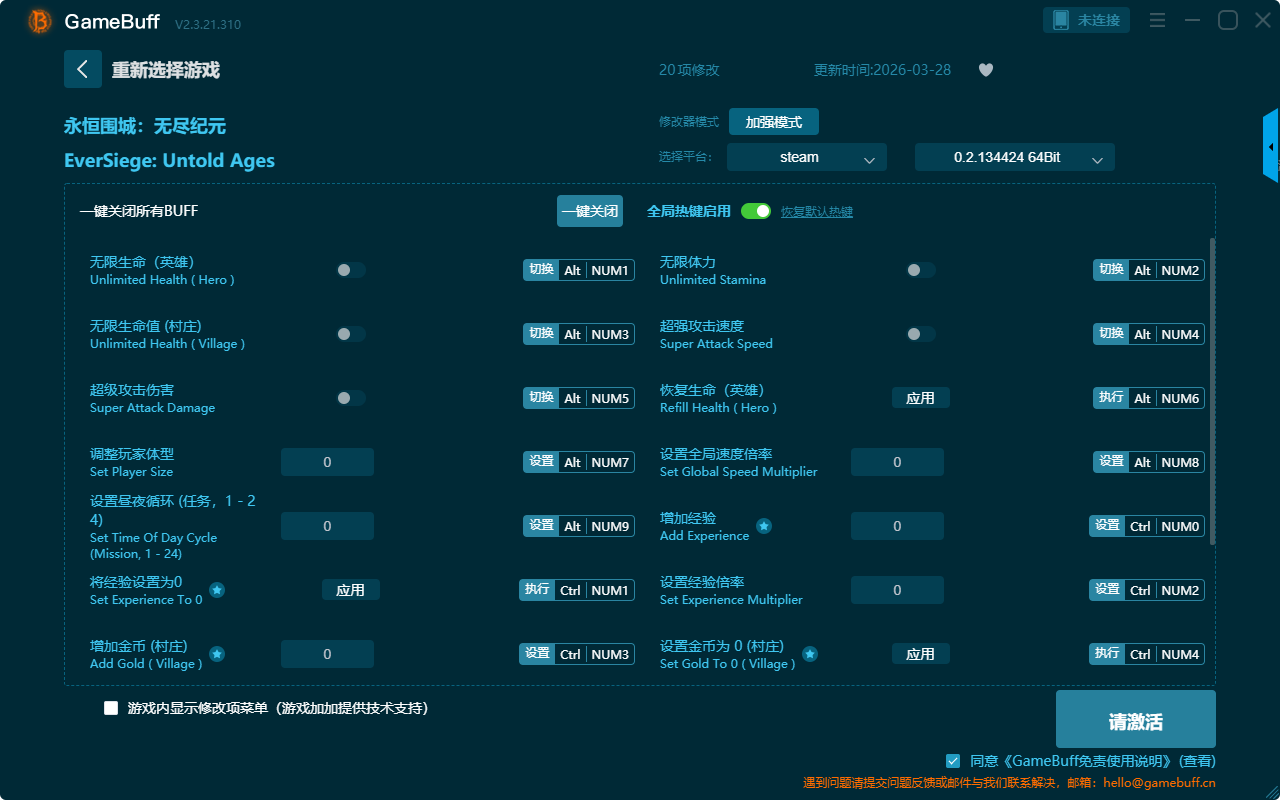Turn off the global hotkey toggle
This screenshot has height=800, width=1280.
coord(756,211)
